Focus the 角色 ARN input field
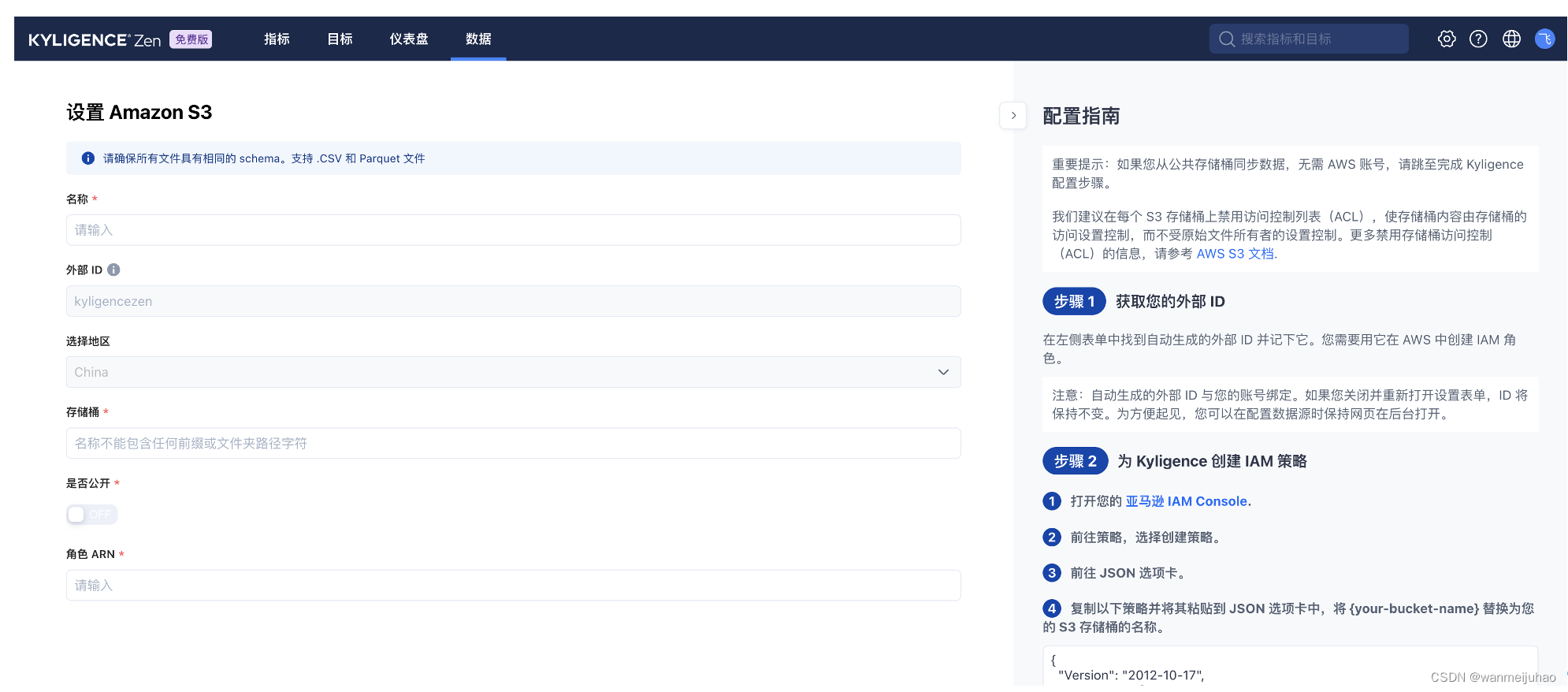This screenshot has width=1568, height=692. click(513, 586)
